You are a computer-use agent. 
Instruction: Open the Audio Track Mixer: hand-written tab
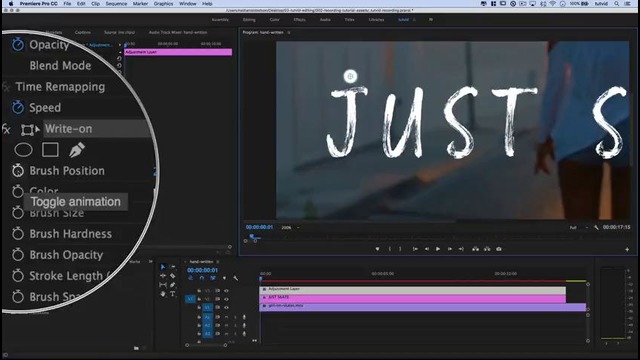point(178,32)
